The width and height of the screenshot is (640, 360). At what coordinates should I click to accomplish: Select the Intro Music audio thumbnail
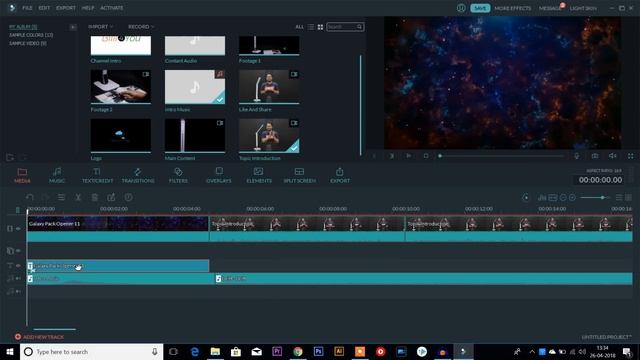coord(195,87)
